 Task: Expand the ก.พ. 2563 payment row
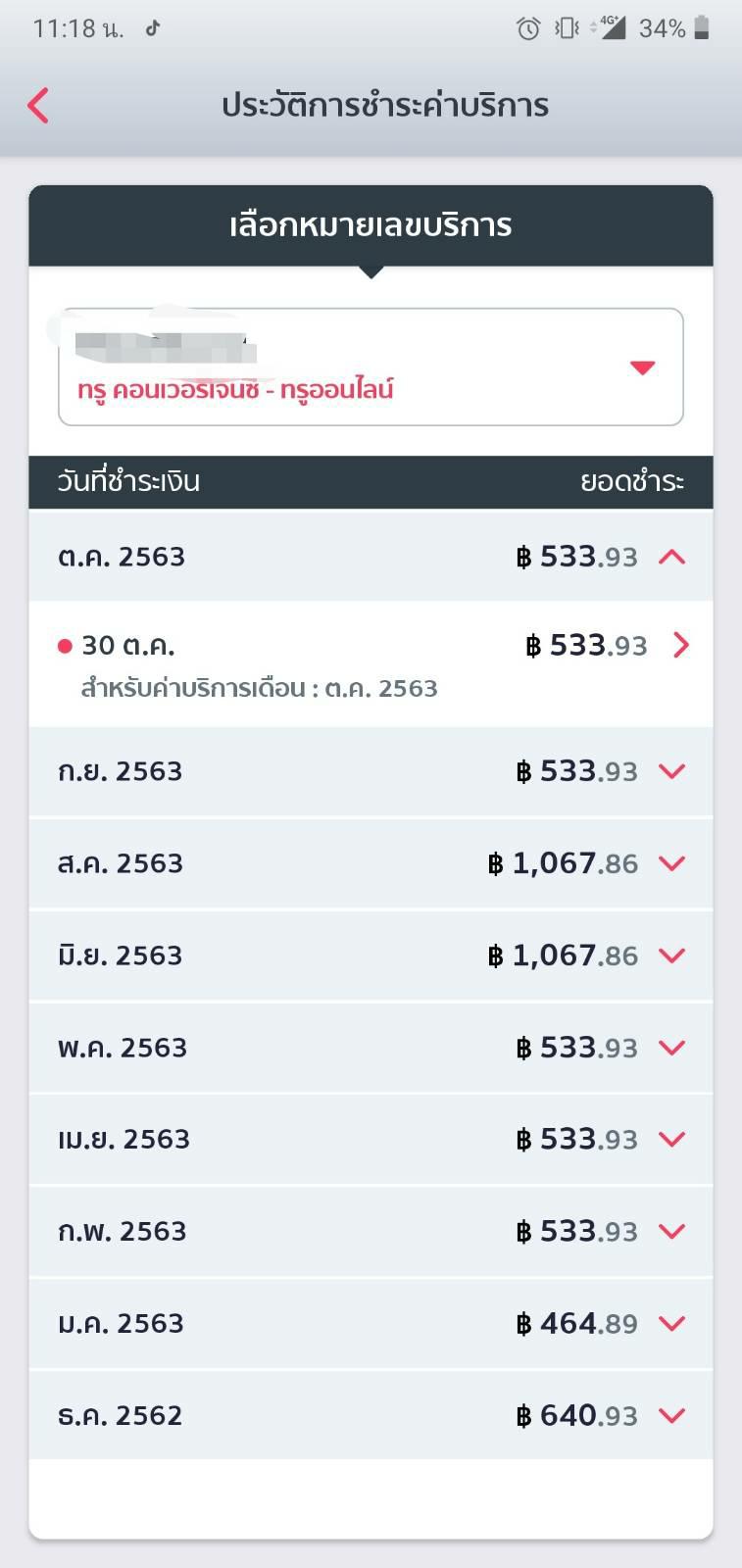point(672,1231)
